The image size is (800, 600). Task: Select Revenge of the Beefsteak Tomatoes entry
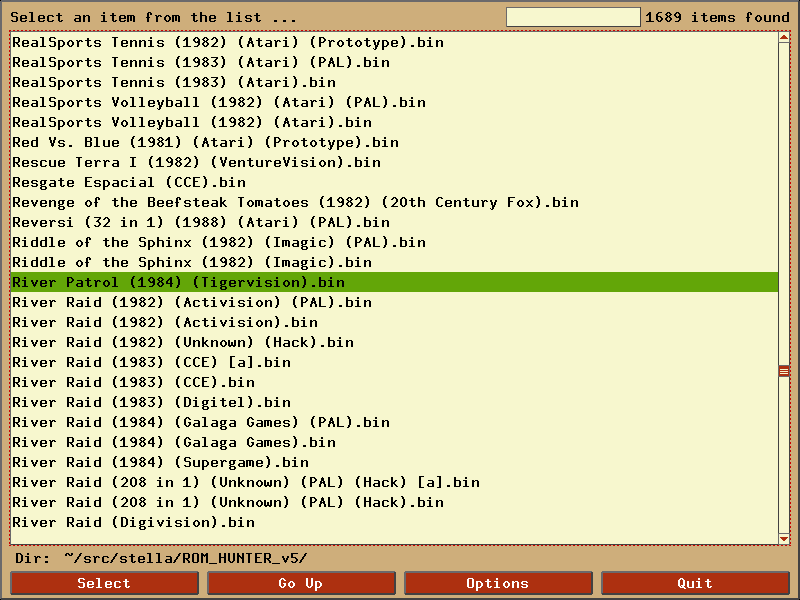295,202
